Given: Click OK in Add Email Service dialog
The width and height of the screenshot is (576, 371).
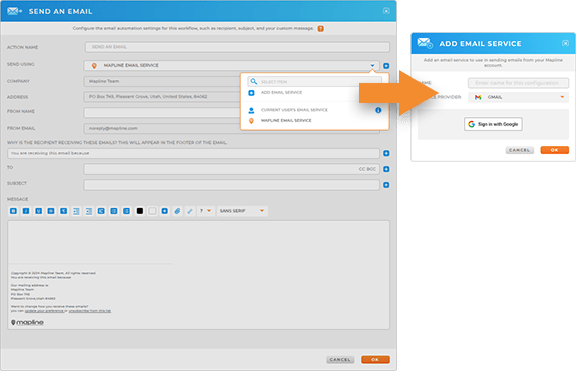Looking at the screenshot, I should tap(554, 150).
